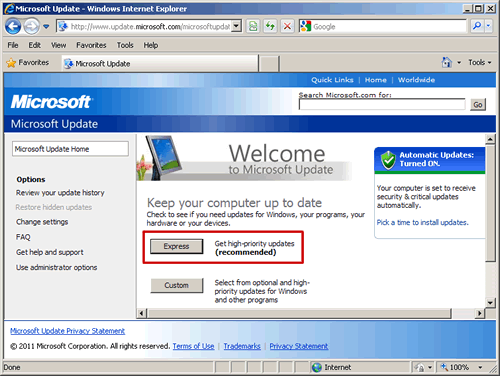Click the Google search provider icon
This screenshot has width=500, height=376.
[x=305, y=26]
